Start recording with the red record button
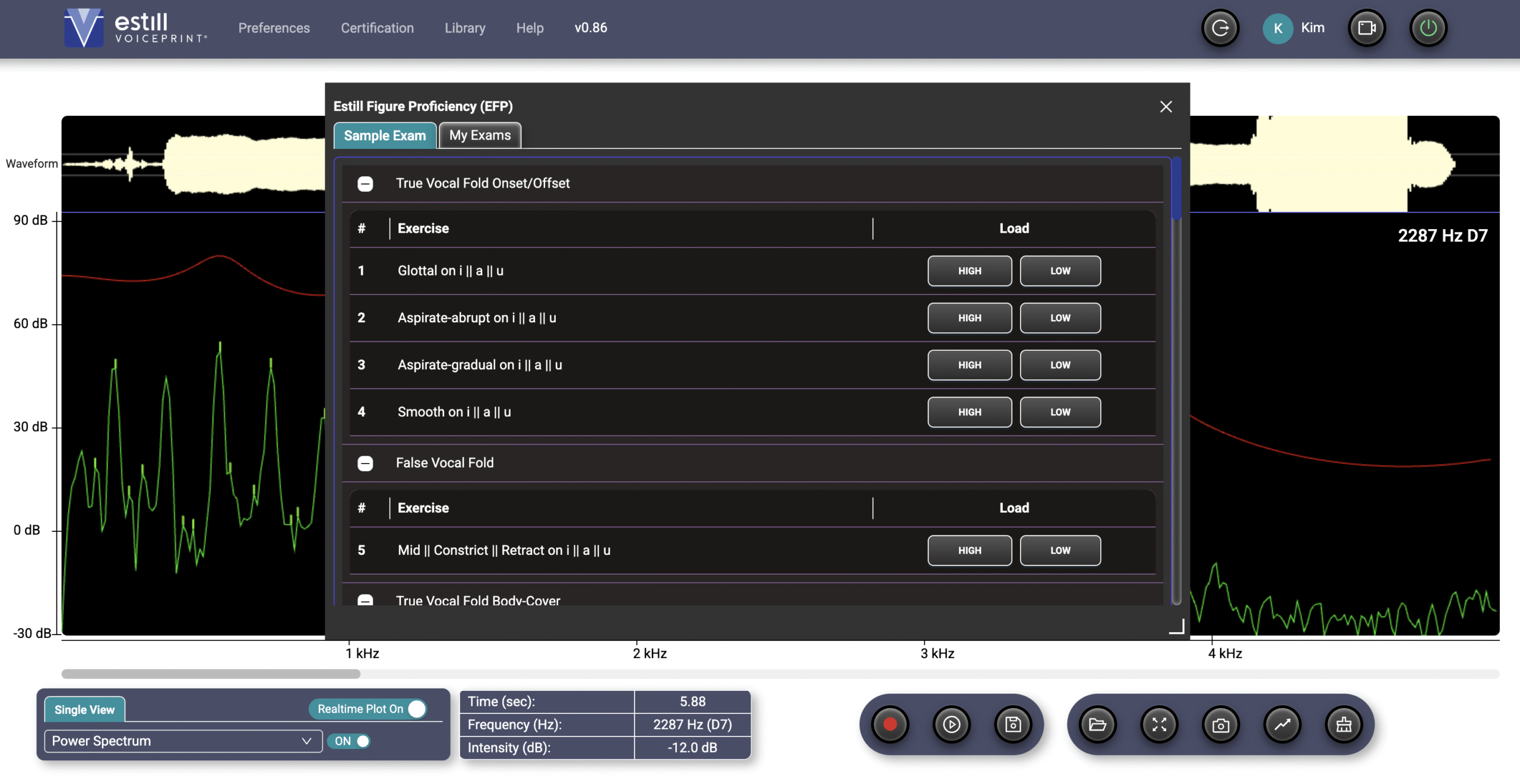This screenshot has height=784, width=1520. 890,724
